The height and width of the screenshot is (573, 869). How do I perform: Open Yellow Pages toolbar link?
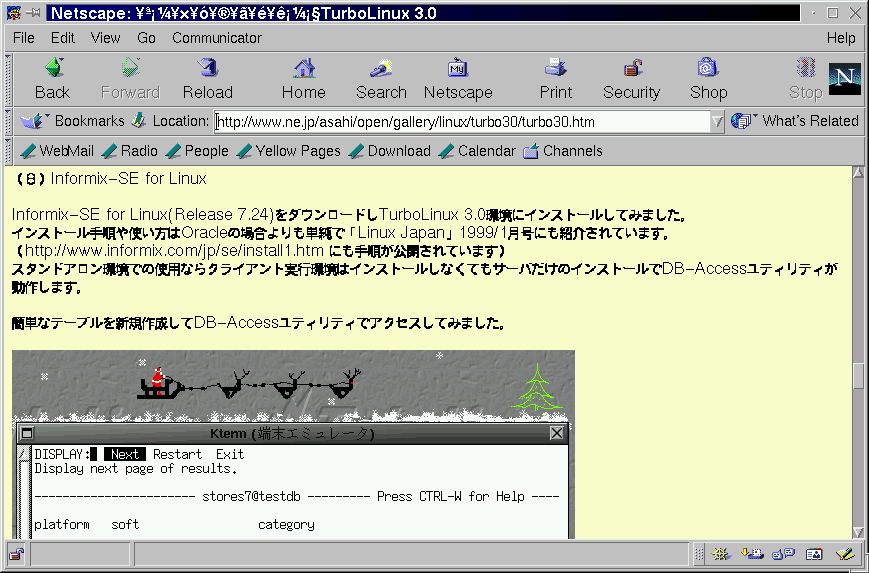point(288,151)
